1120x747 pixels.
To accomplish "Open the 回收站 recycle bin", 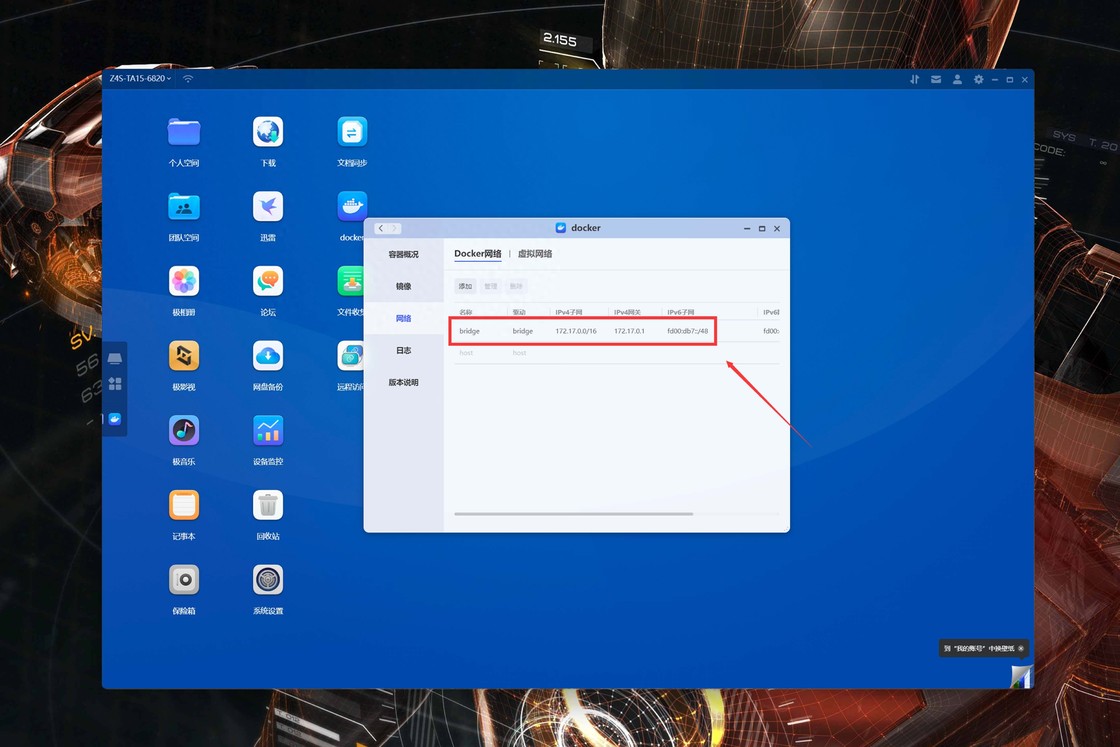I will click(268, 505).
